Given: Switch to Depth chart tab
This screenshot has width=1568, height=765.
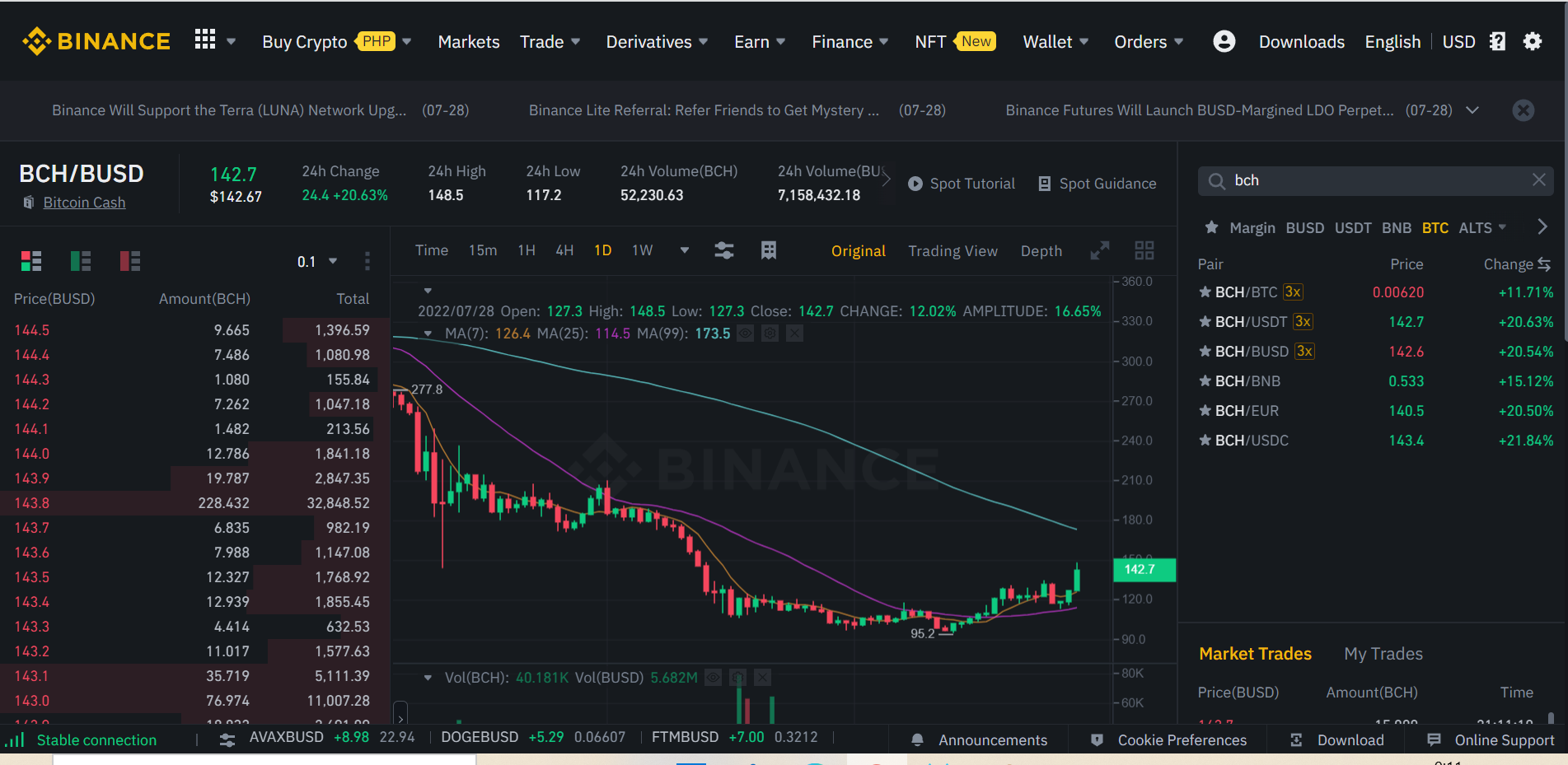Looking at the screenshot, I should tap(1041, 251).
